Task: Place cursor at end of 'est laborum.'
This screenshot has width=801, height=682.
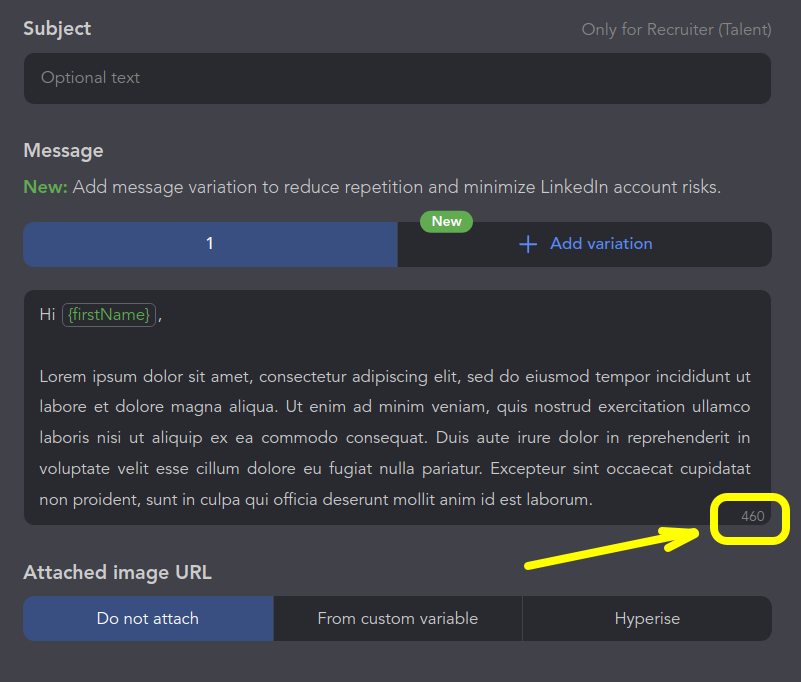Action: 594,499
